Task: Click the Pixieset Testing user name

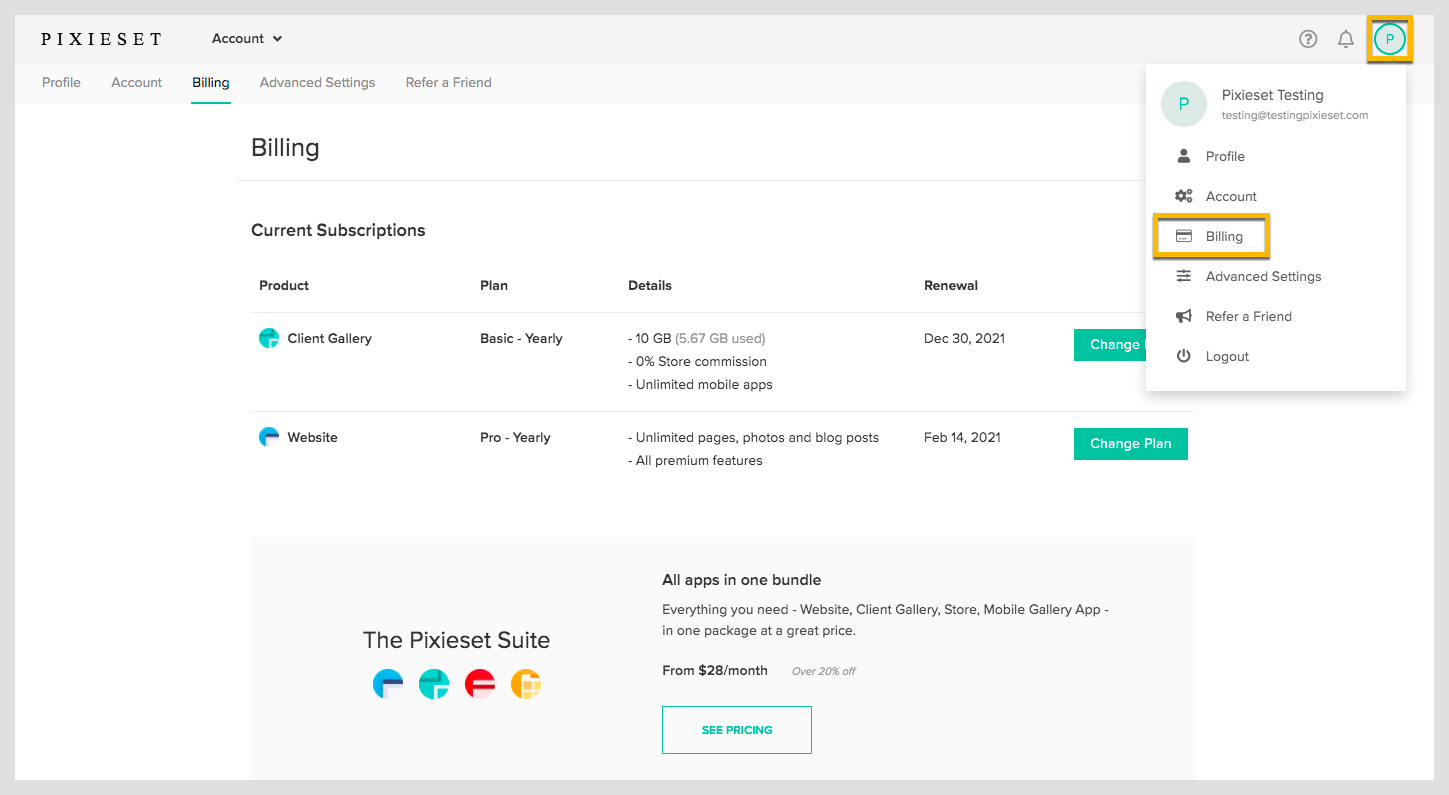Action: tap(1273, 95)
